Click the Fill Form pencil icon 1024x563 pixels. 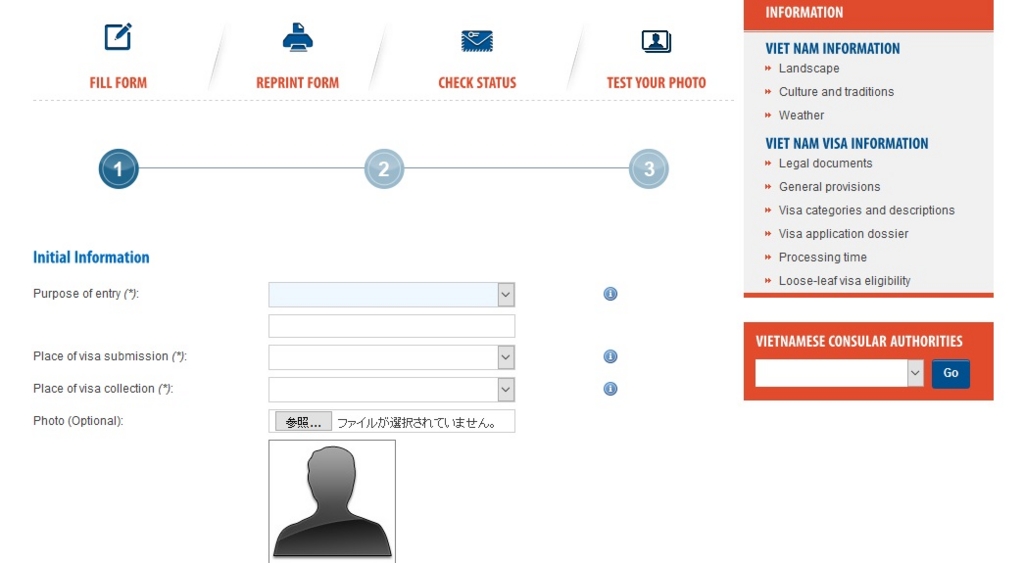(118, 37)
